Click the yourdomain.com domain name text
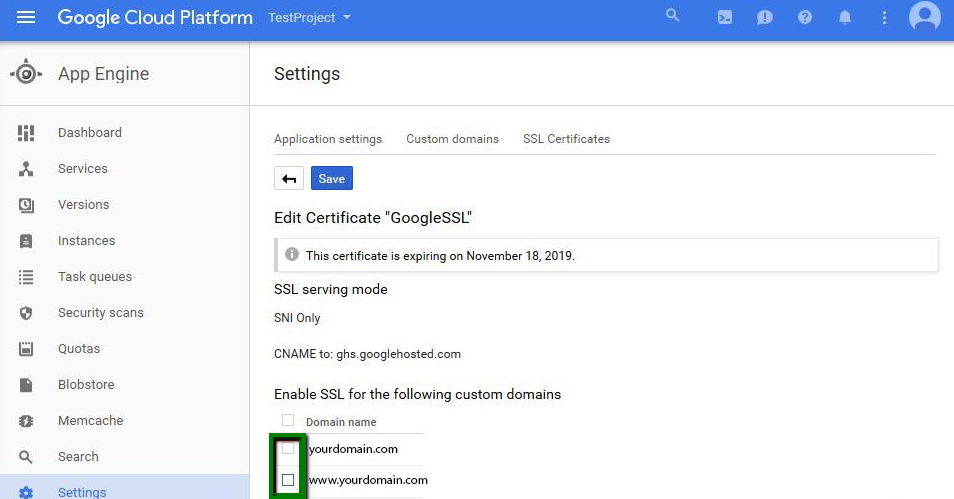954x499 pixels. click(353, 449)
